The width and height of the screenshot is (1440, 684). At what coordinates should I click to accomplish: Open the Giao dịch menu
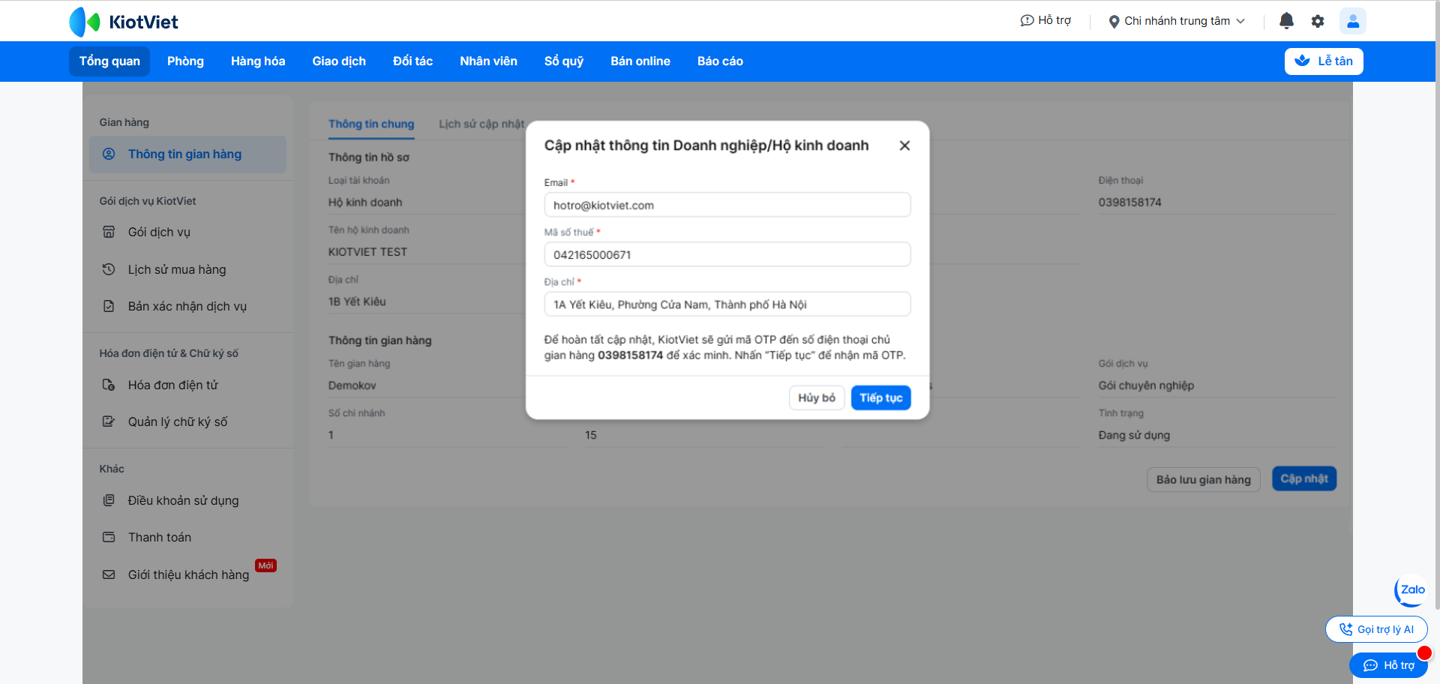tap(339, 61)
